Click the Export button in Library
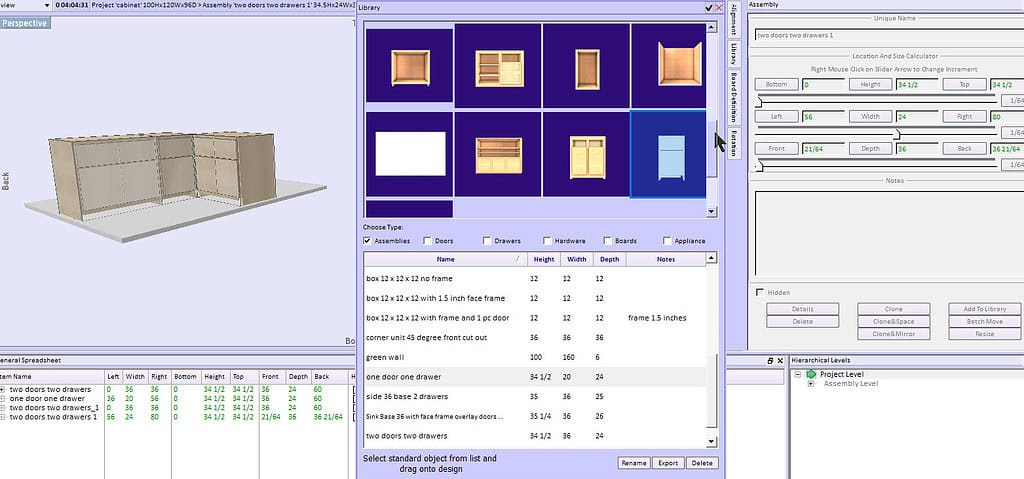Viewport: 1024px width, 479px height. pyautogui.click(x=667, y=463)
